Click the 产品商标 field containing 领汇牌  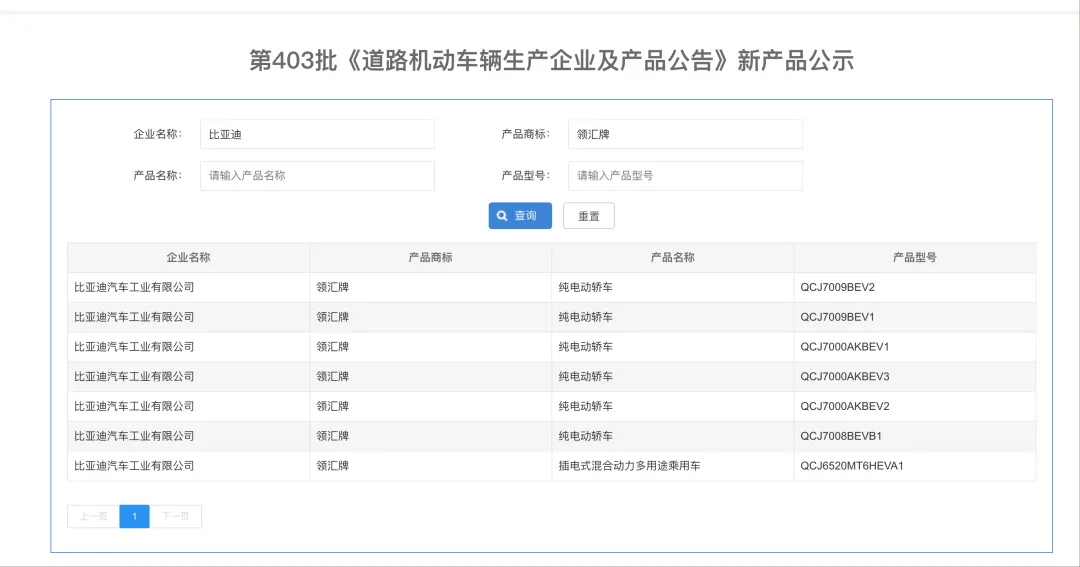pos(685,134)
